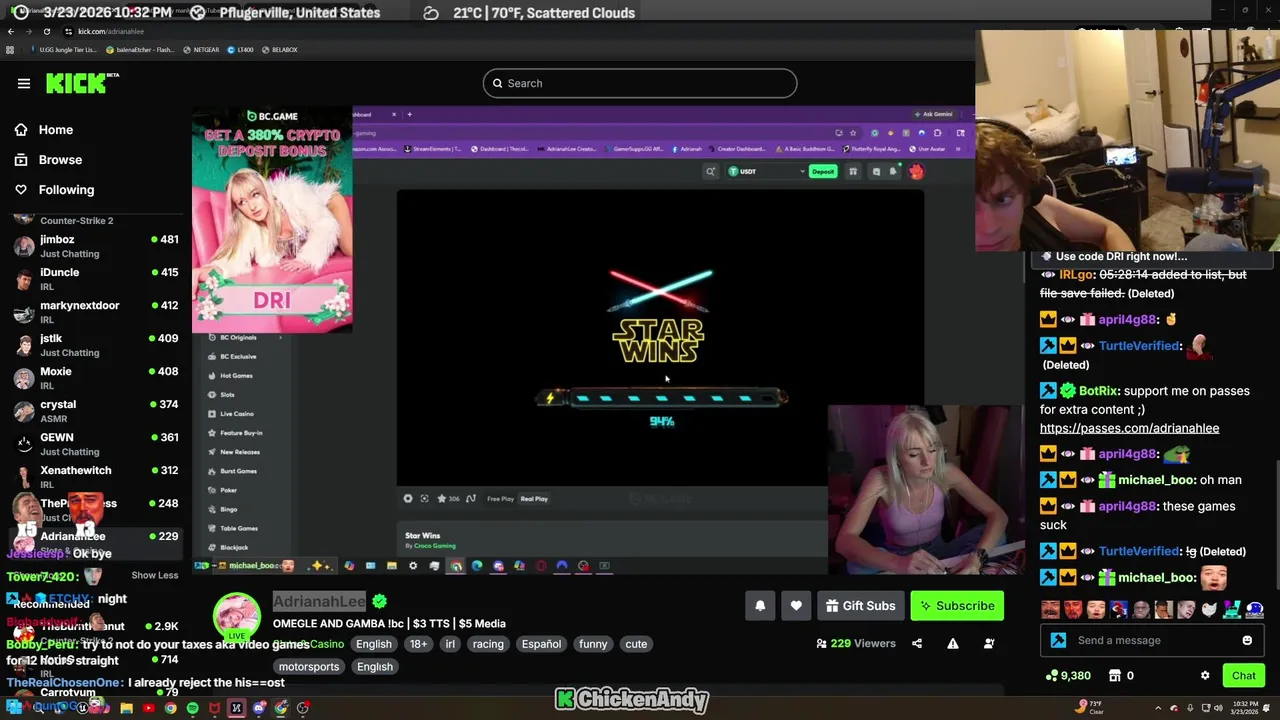This screenshot has width=1280, height=720.
Task: Click channel points 9,380 indicator
Action: (x=1067, y=676)
